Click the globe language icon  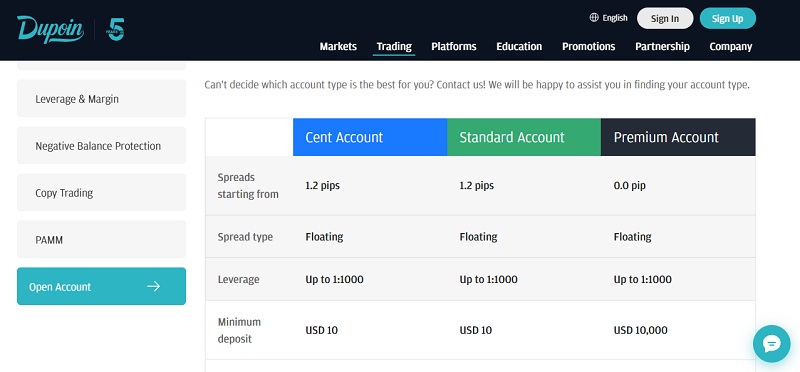[594, 18]
